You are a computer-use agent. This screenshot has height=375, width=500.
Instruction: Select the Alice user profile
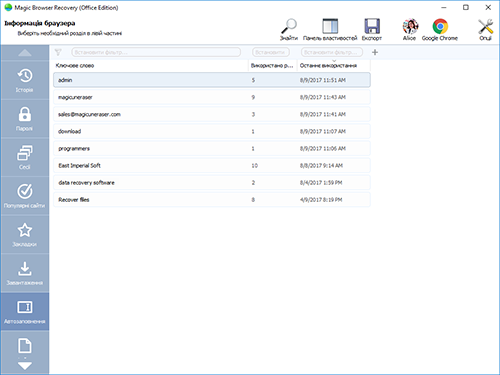pos(410,29)
